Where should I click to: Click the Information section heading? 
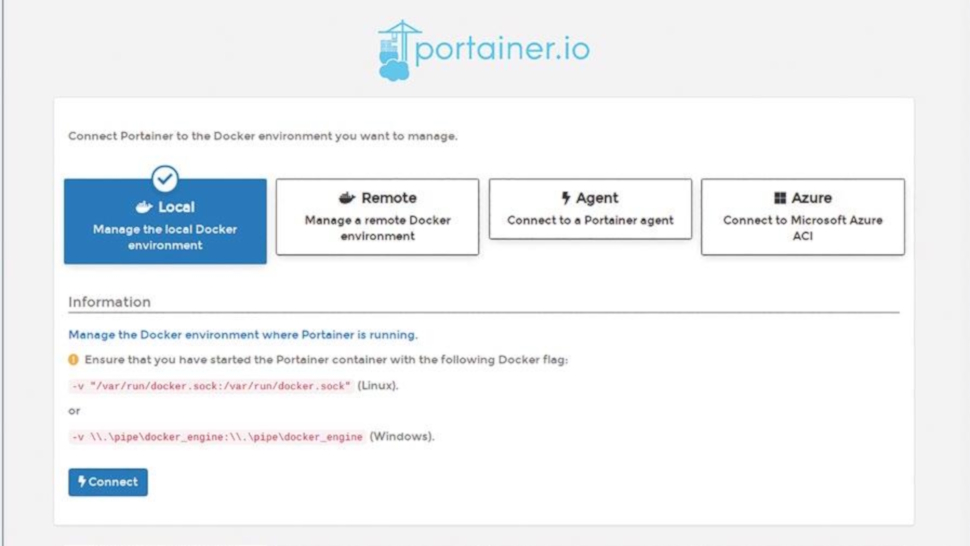[x=109, y=302]
